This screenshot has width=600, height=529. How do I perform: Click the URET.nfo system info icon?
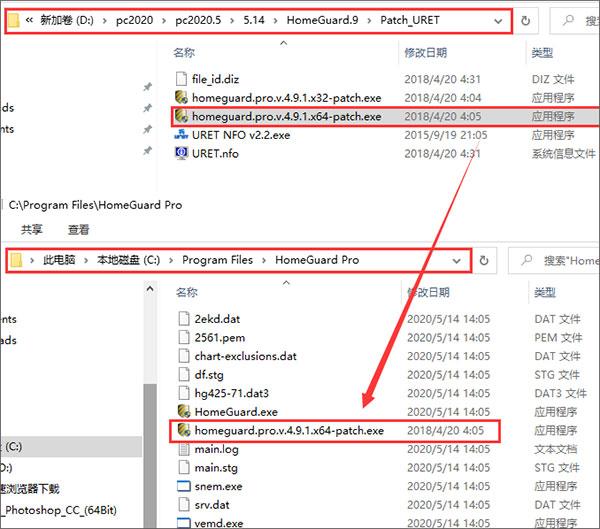click(x=181, y=153)
